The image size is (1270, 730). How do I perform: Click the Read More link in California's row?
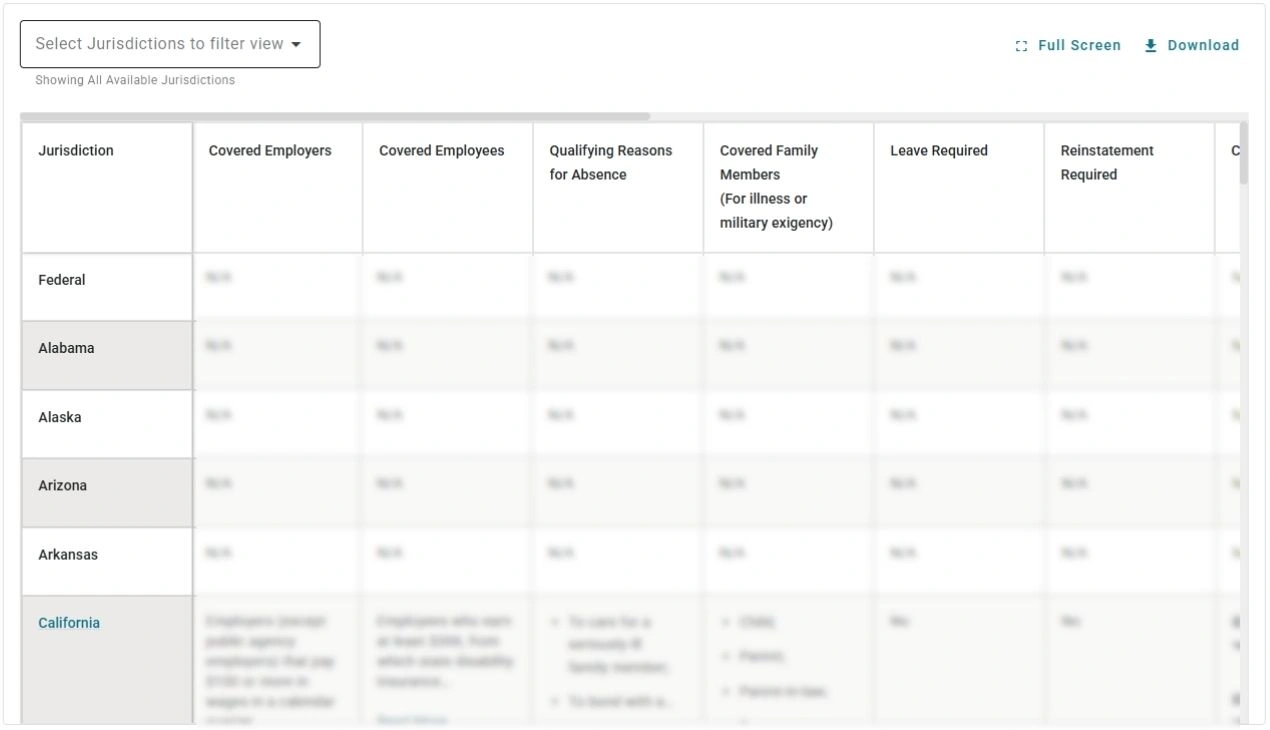pos(412,720)
